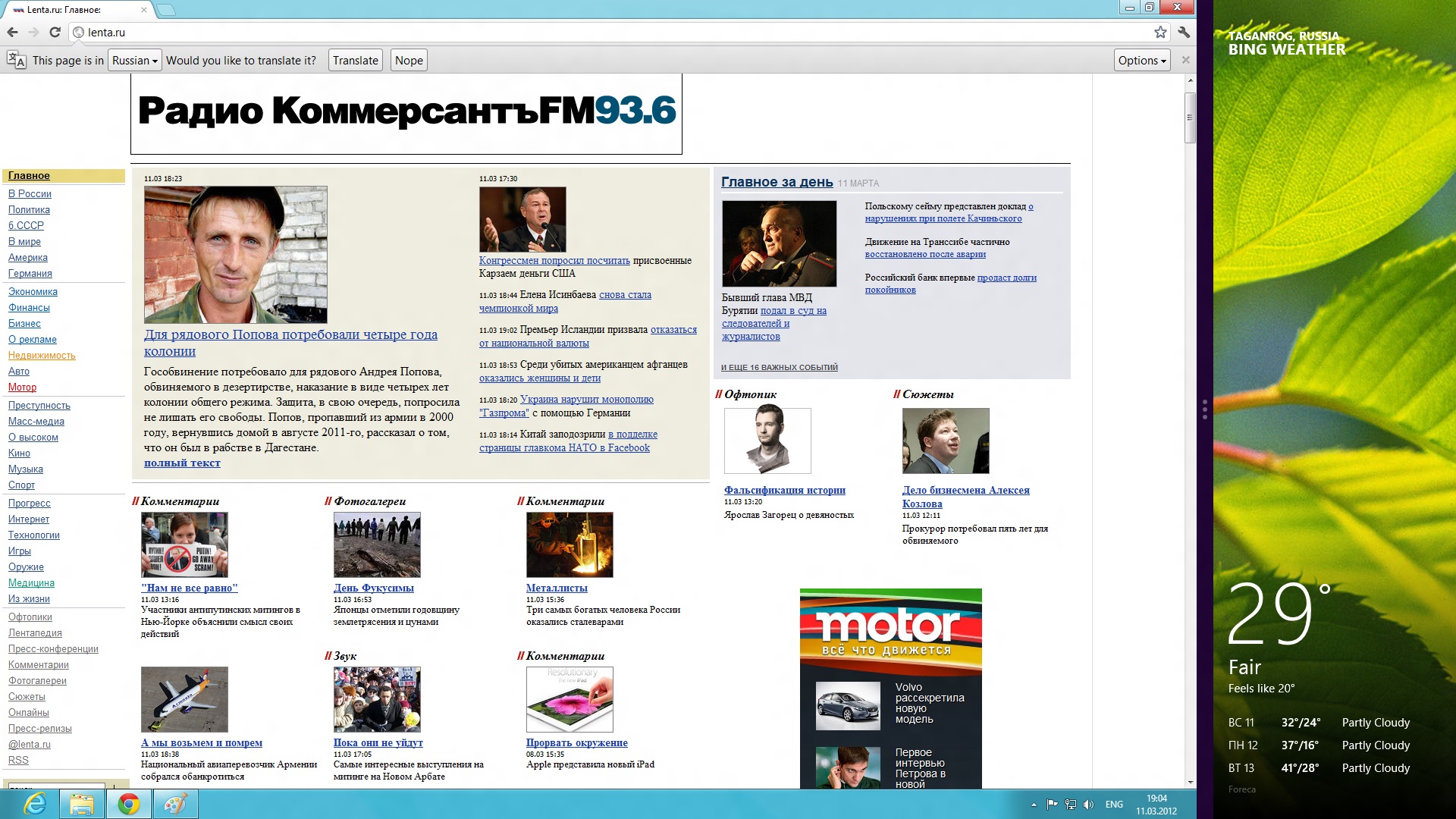Image resolution: width=1456 pixels, height=819 pixels.
Task: Open the Украина нарушит монополию link
Action: pyautogui.click(x=566, y=406)
